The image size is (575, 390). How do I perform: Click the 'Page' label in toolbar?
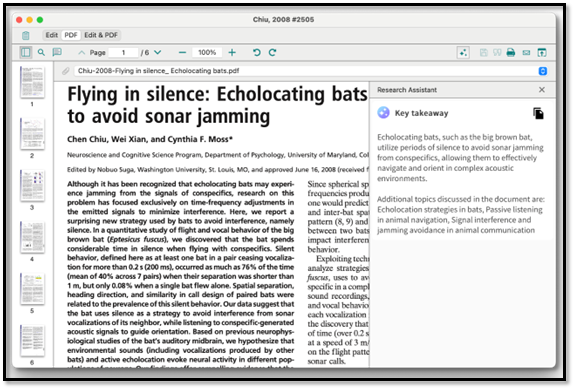[x=98, y=53]
